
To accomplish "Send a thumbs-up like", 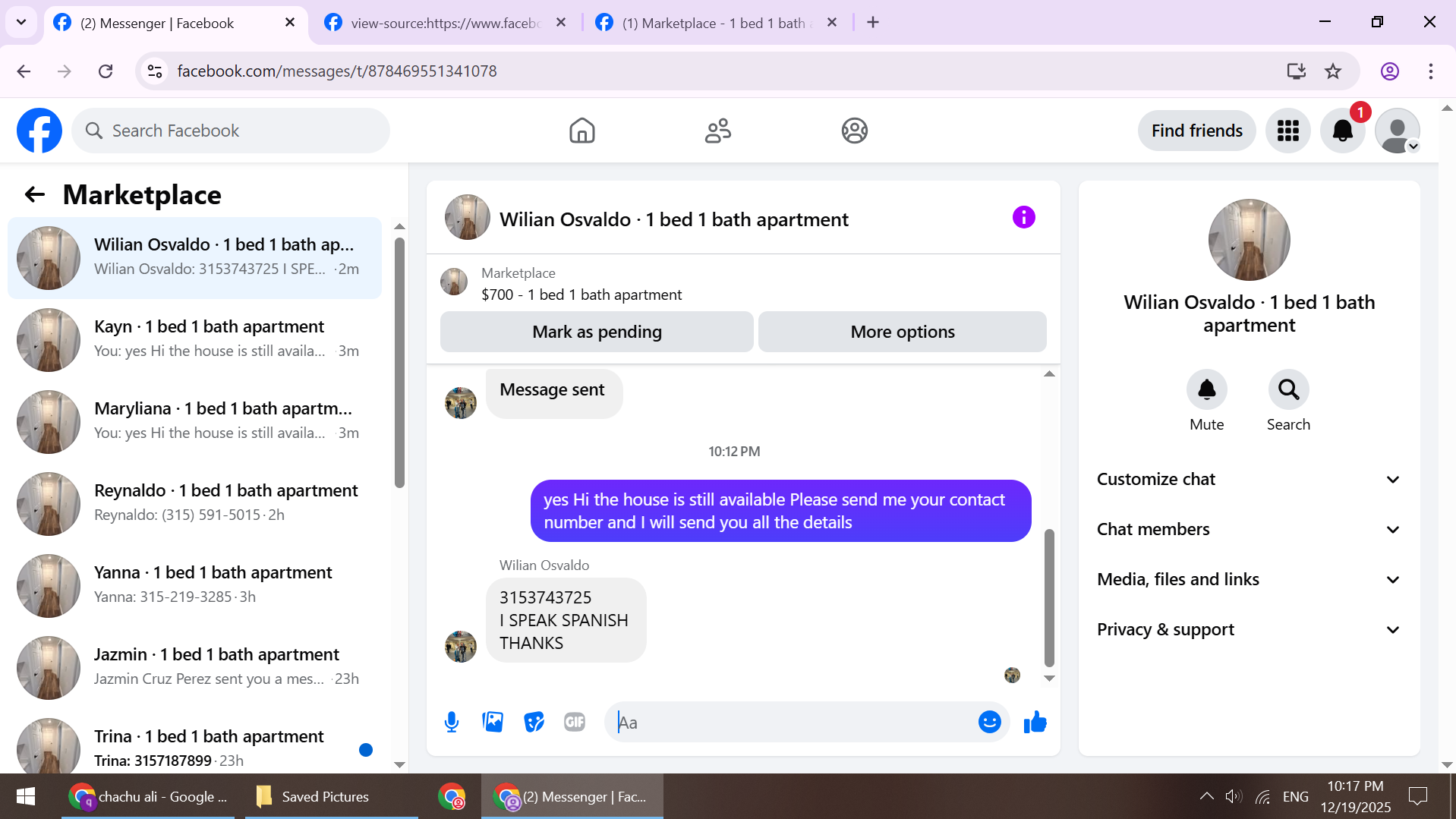I will coord(1035,722).
